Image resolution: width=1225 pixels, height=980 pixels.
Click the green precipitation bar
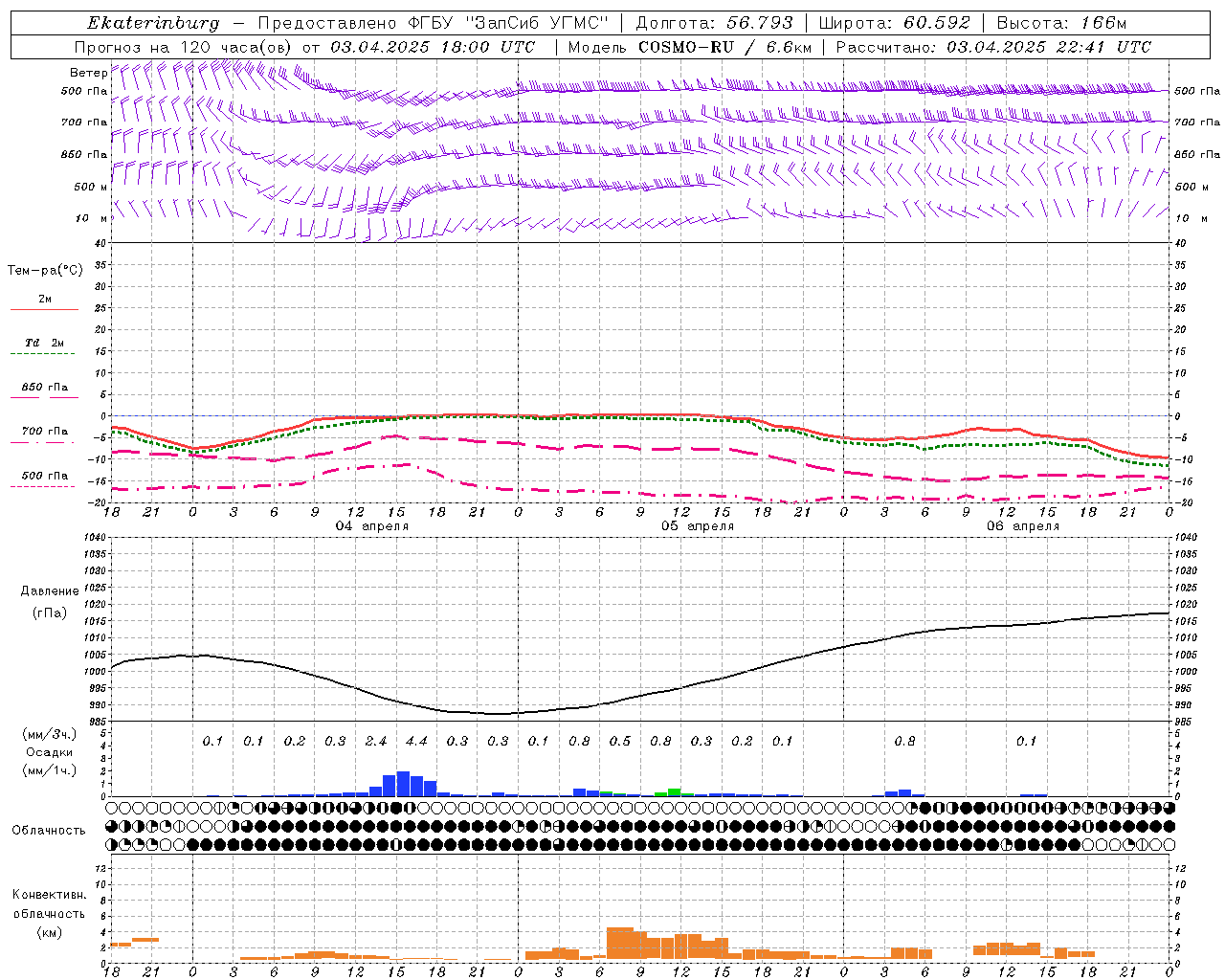[675, 792]
